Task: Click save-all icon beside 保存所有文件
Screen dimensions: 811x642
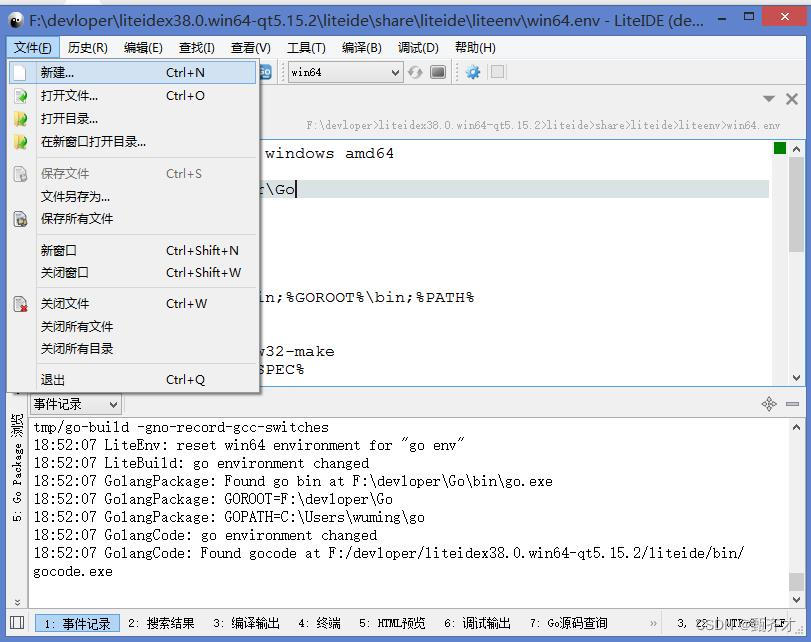Action: click(x=20, y=219)
